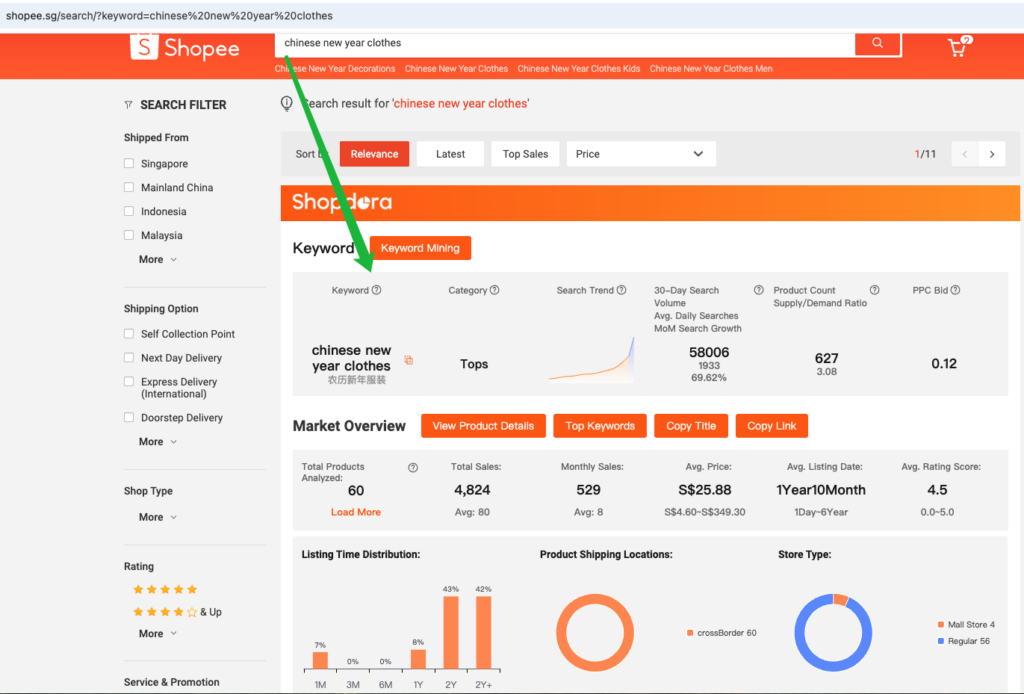Click help icon next to PPC Bid
This screenshot has height=694, width=1024.
(955, 291)
